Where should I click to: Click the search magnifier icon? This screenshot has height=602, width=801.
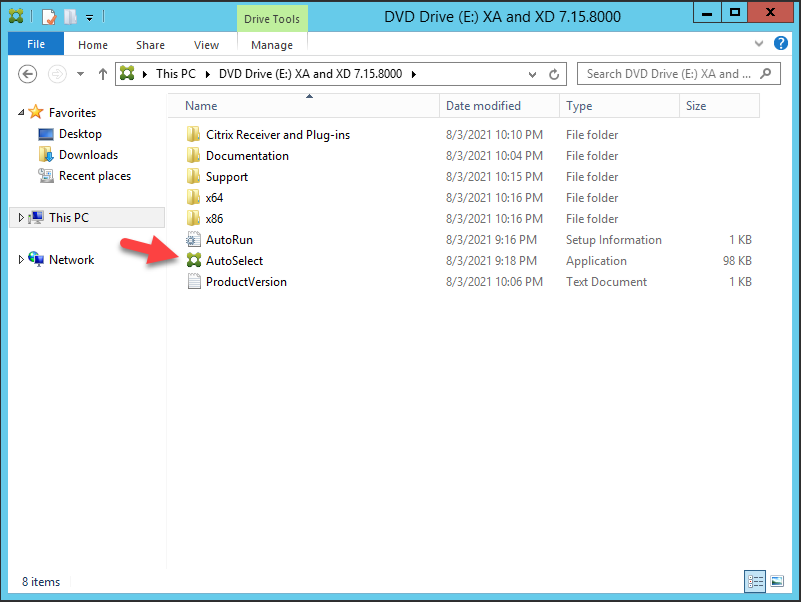coord(765,74)
